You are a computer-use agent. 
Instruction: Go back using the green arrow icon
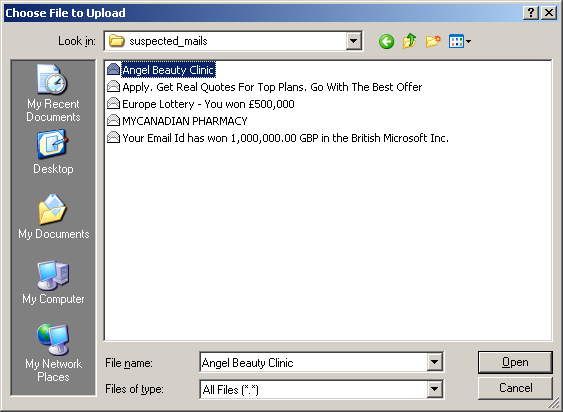(x=386, y=42)
